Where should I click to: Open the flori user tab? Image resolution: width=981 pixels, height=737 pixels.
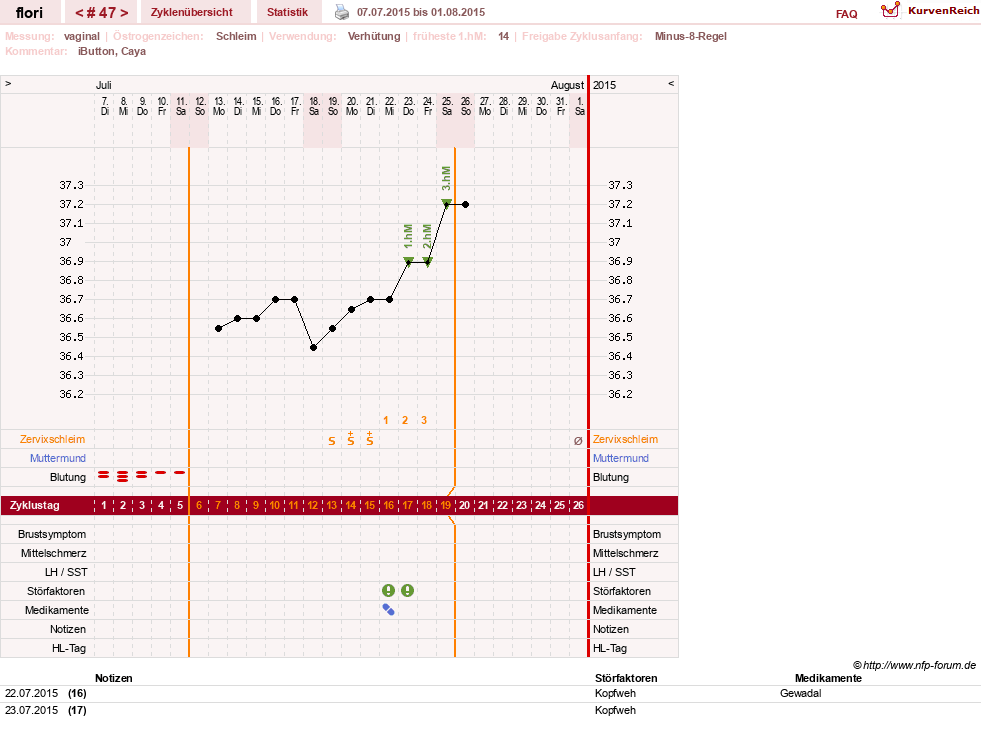pyautogui.click(x=29, y=12)
